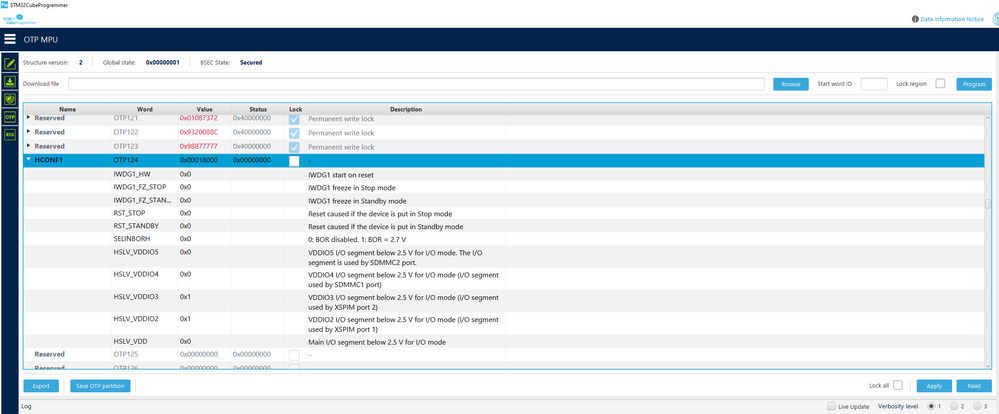Expand the Reserved OTP122 row
Viewport: 999px width, 414px height.
28,132
